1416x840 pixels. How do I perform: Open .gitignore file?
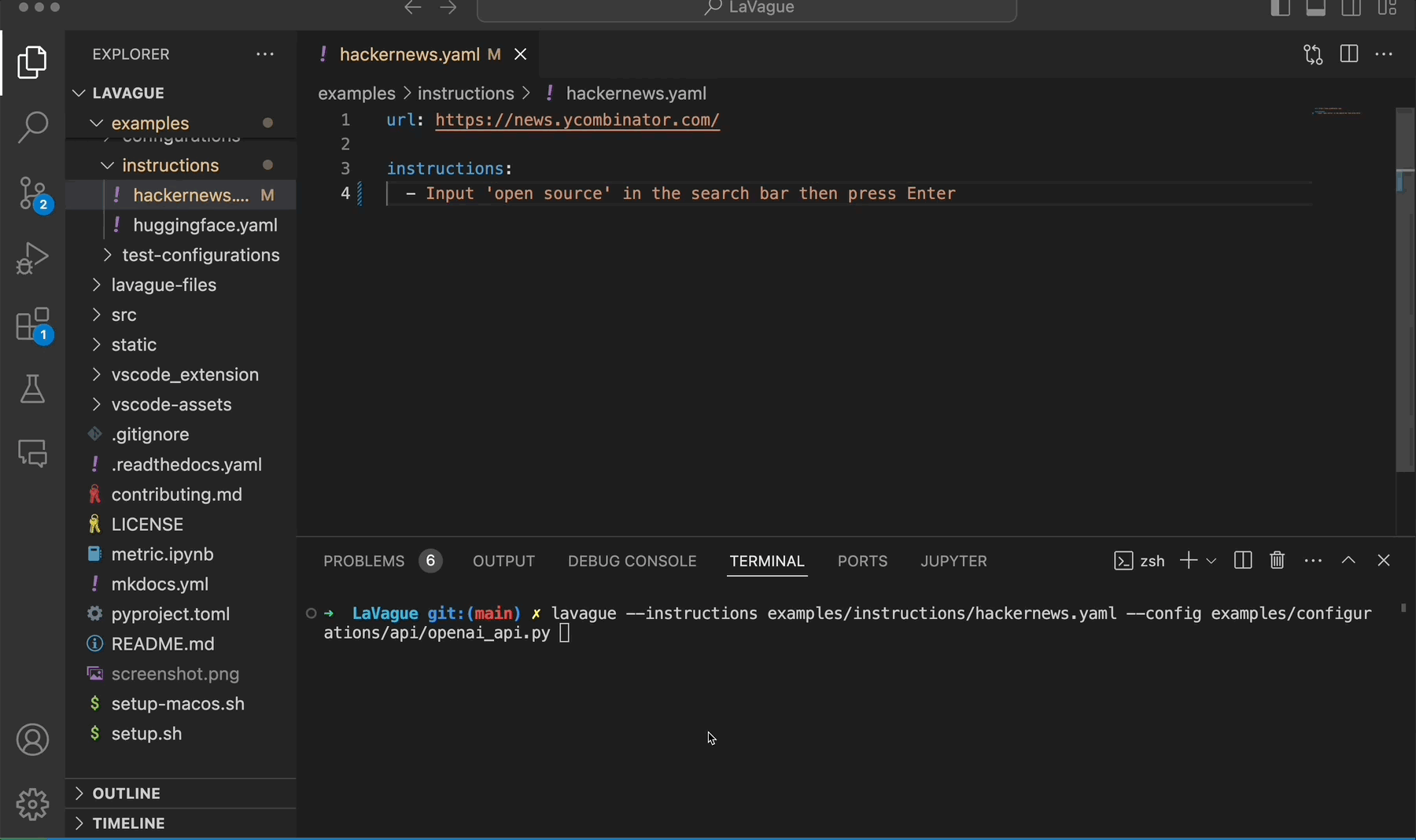(x=181, y=434)
